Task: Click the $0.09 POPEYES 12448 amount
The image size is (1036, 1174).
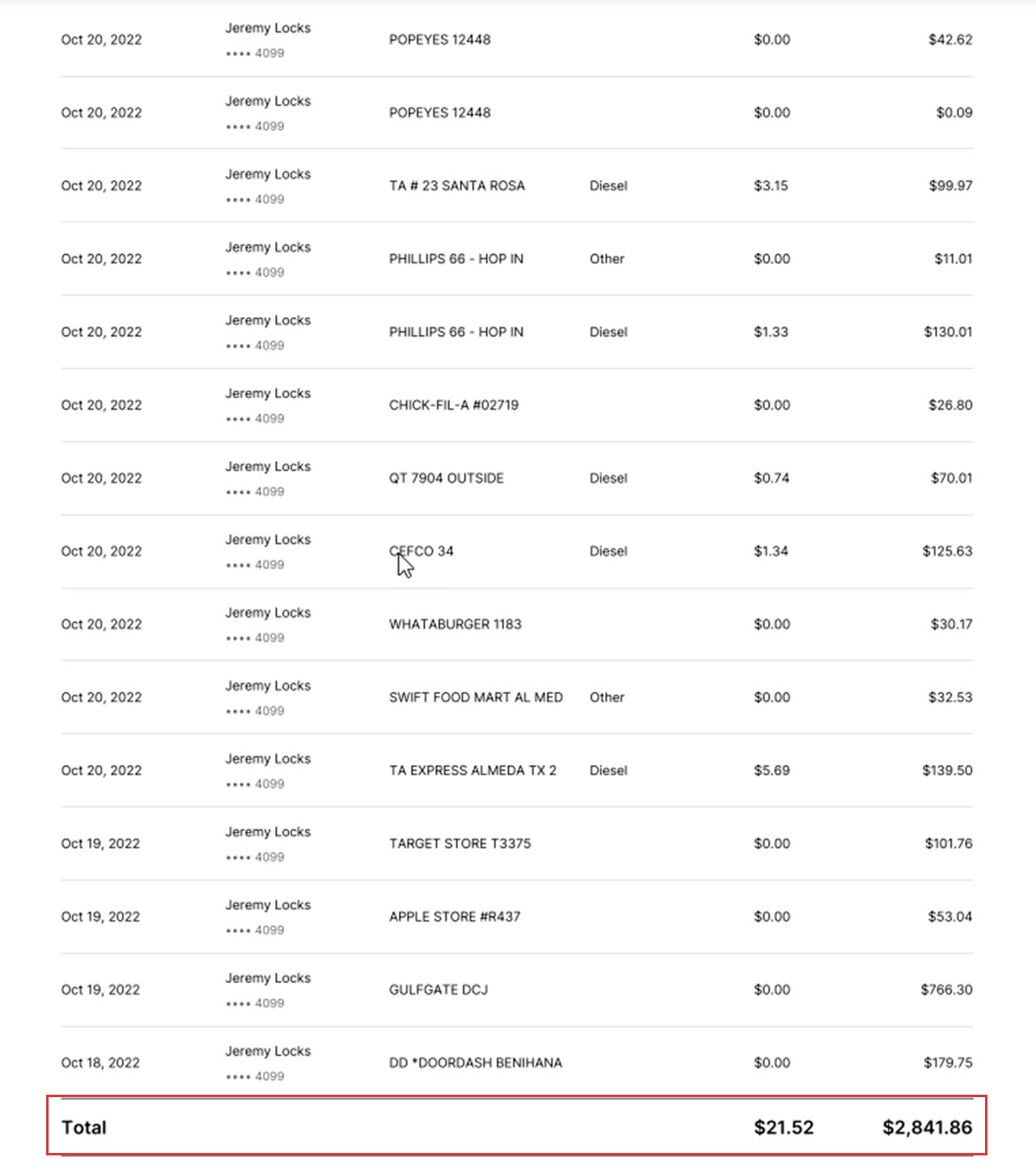Action: coord(954,112)
